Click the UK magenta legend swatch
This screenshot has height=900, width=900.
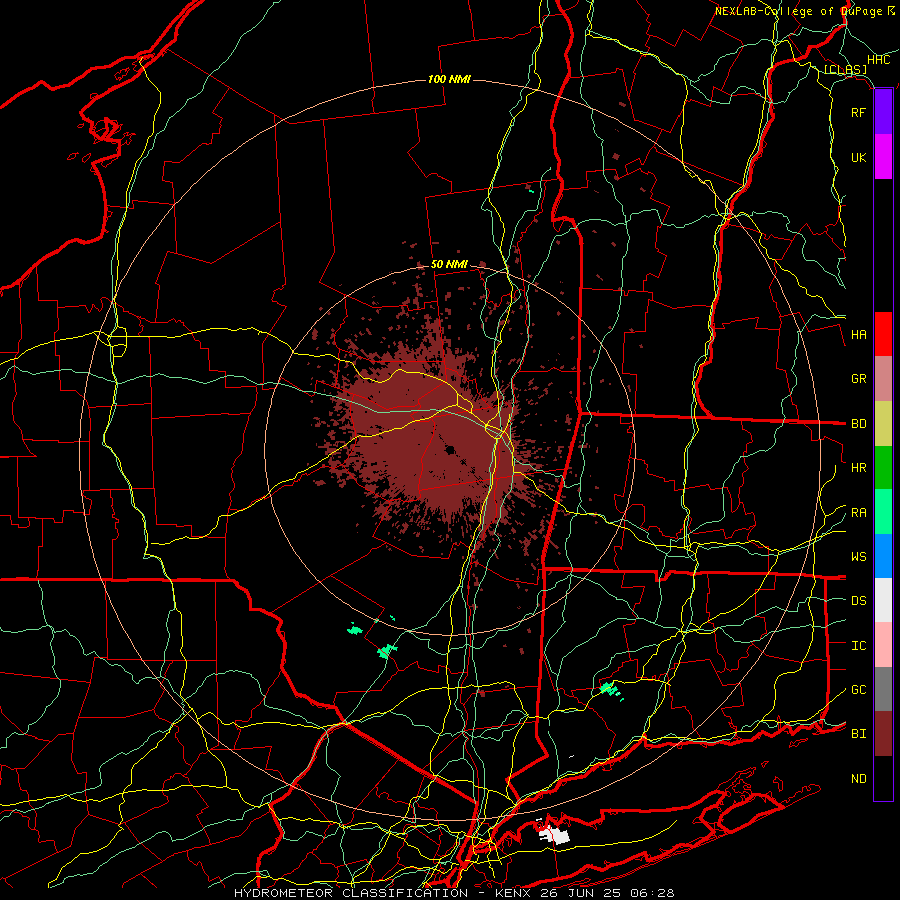click(883, 157)
